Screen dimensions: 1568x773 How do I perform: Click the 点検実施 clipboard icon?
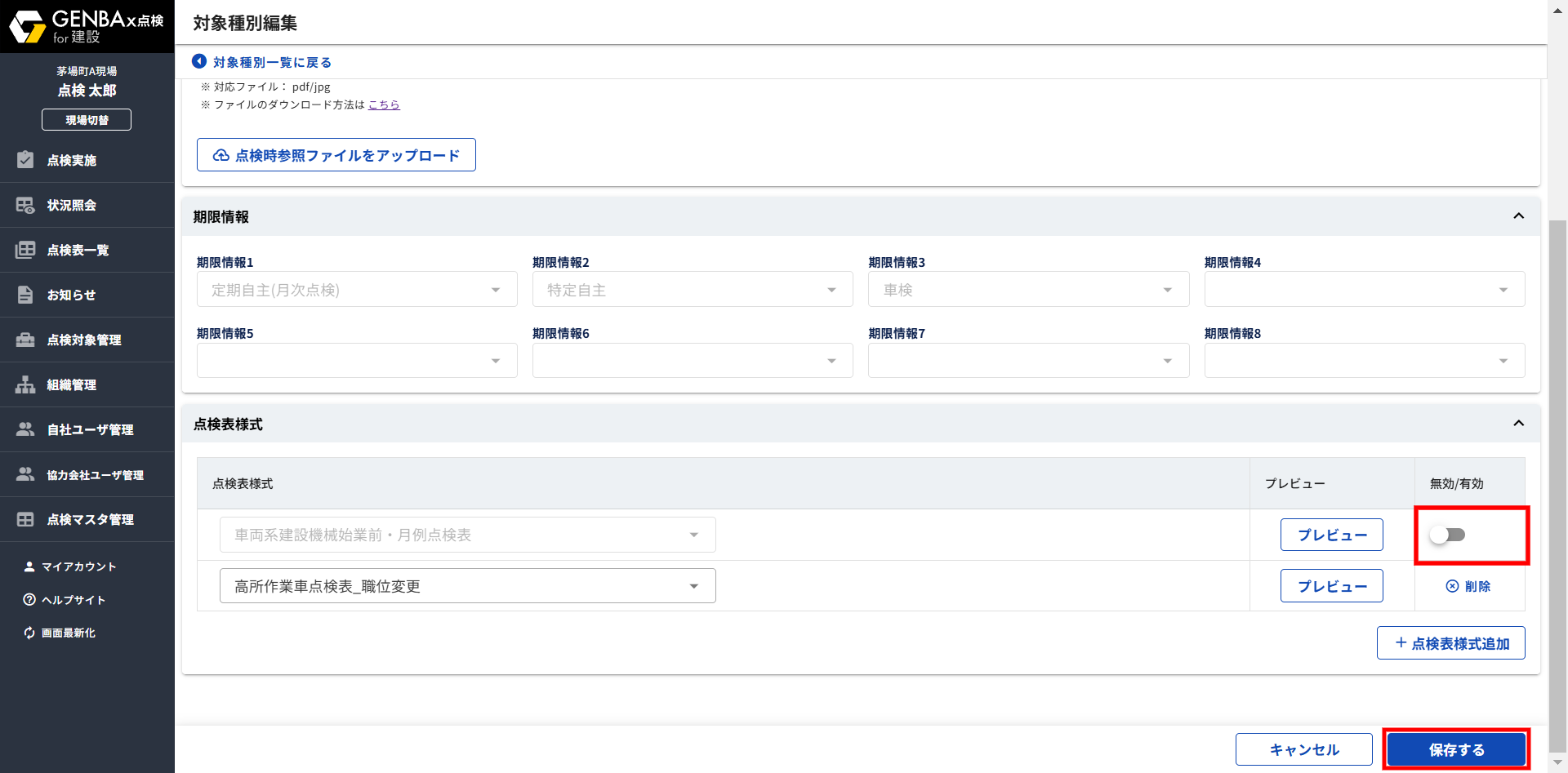(25, 160)
